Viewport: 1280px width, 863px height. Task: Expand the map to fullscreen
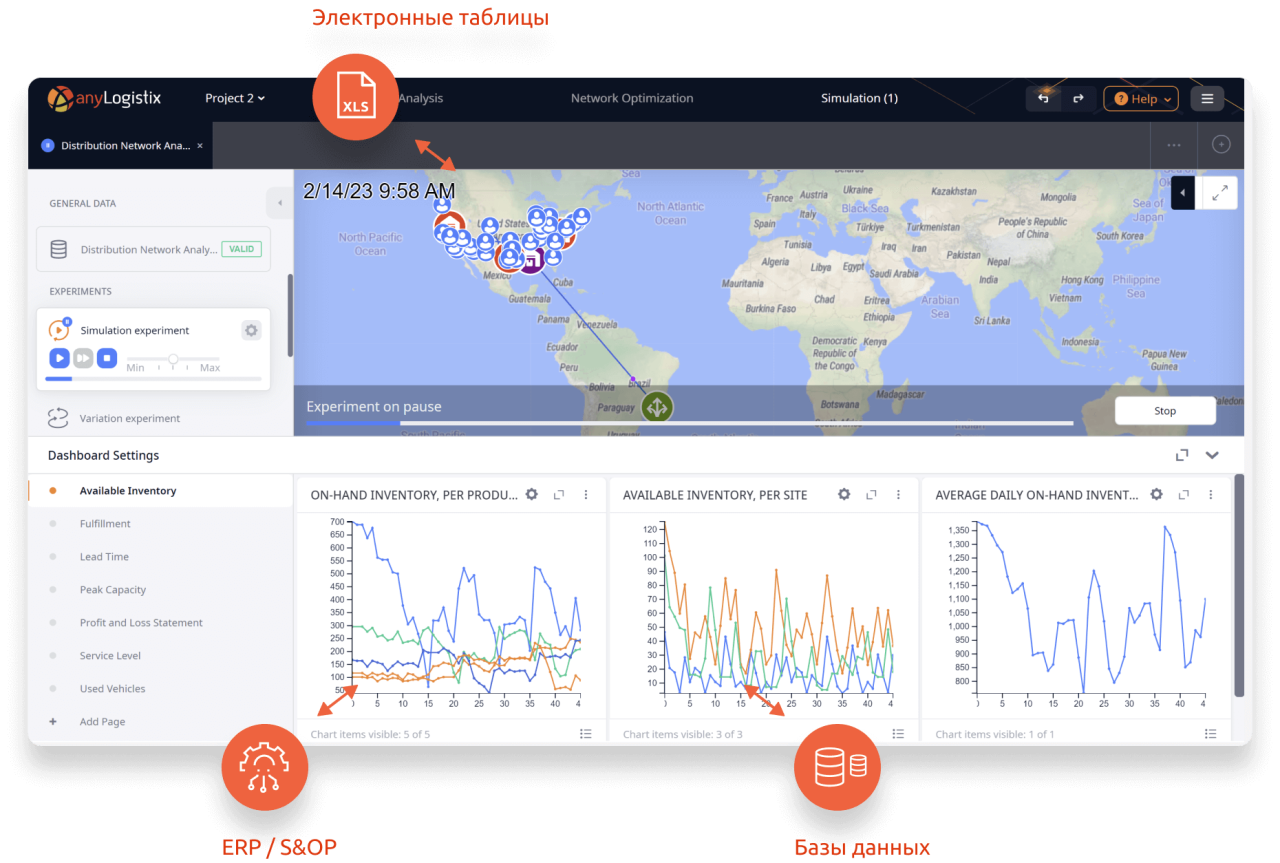click(x=1220, y=193)
